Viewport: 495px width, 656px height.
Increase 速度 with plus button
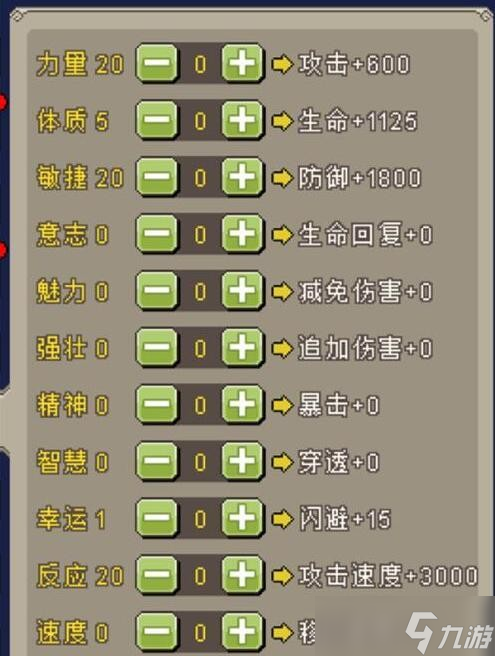pos(242,632)
